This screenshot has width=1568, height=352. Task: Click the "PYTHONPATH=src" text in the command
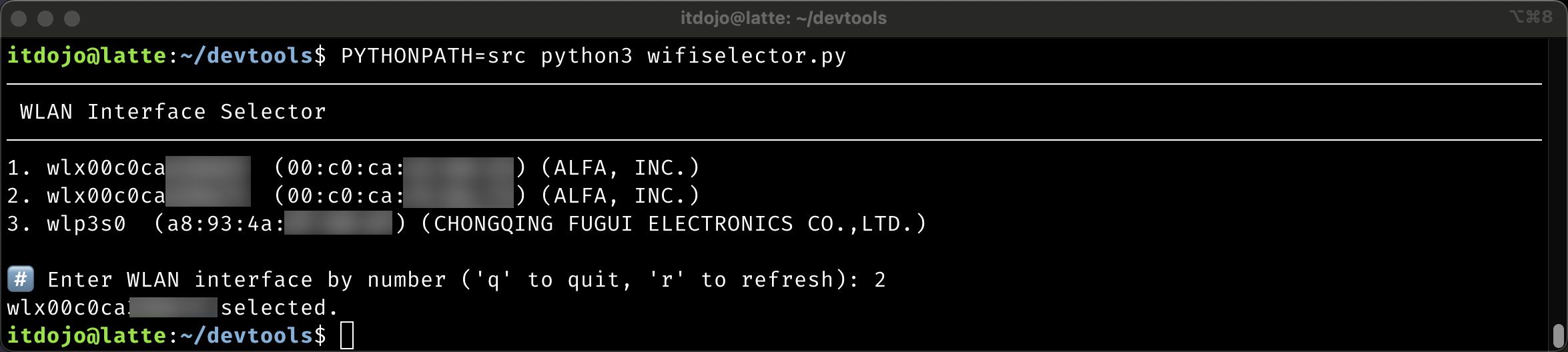[433, 55]
